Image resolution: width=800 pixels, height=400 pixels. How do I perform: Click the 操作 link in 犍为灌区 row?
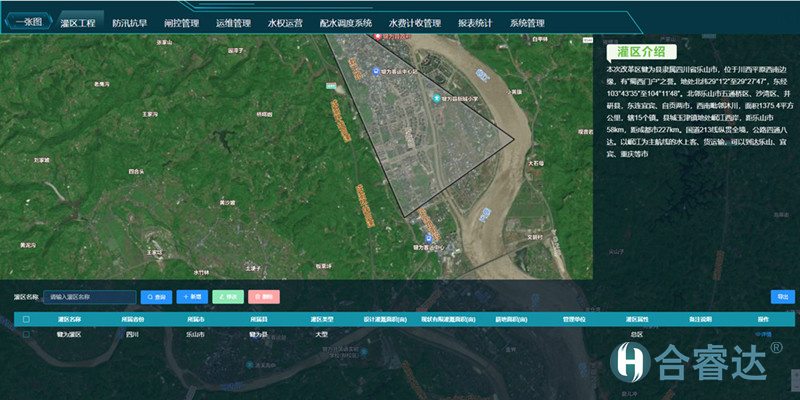pyautogui.click(x=763, y=335)
